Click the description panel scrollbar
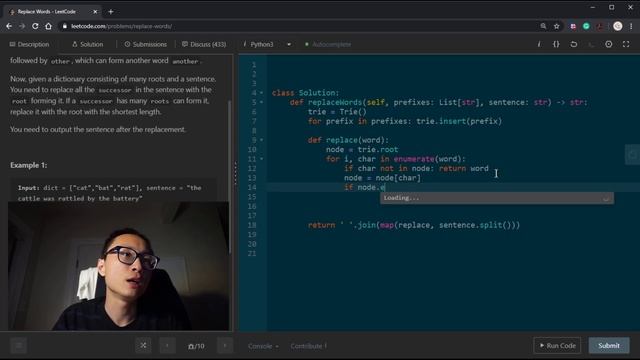The height and width of the screenshot is (360, 640). [229, 176]
